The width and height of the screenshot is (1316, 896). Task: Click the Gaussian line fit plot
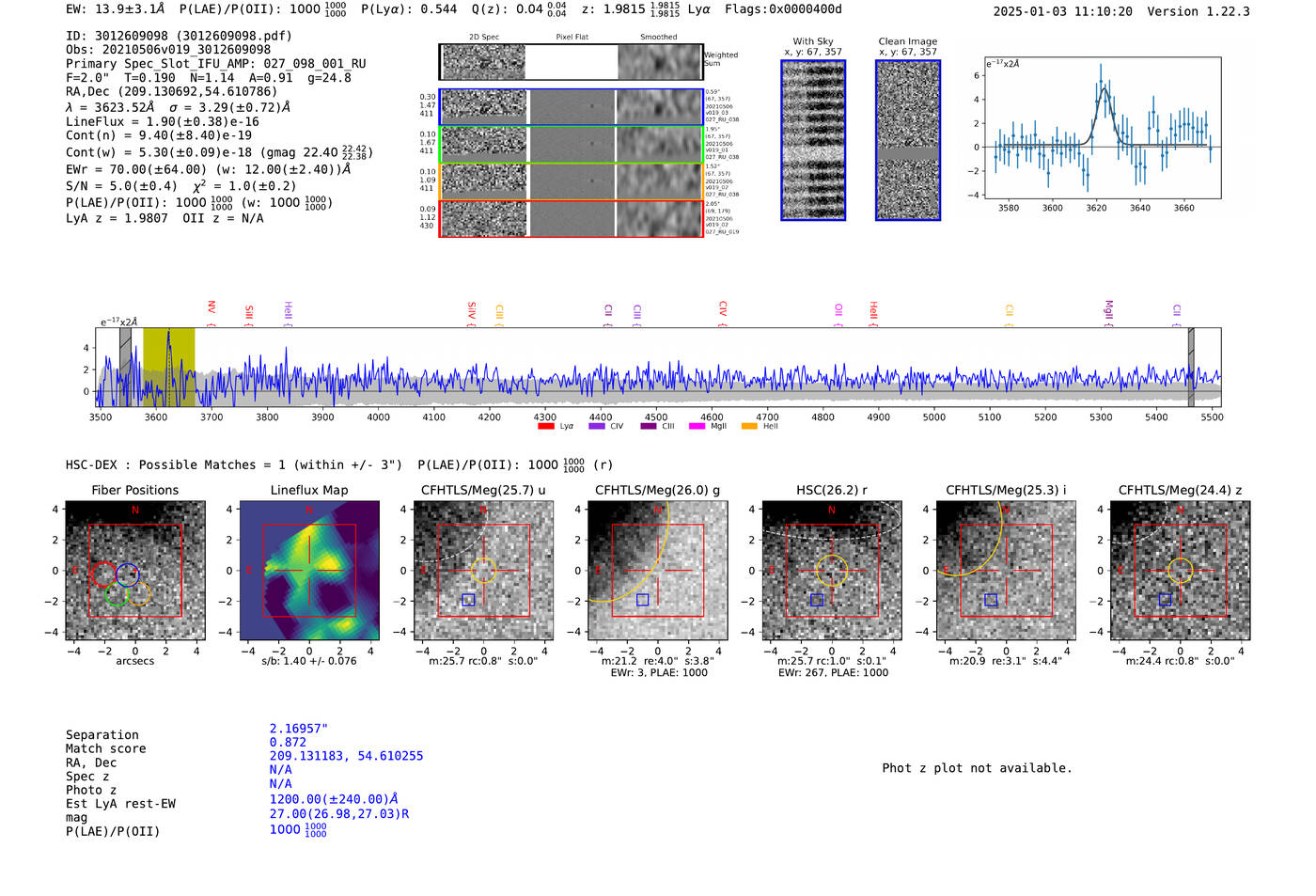point(1102,128)
